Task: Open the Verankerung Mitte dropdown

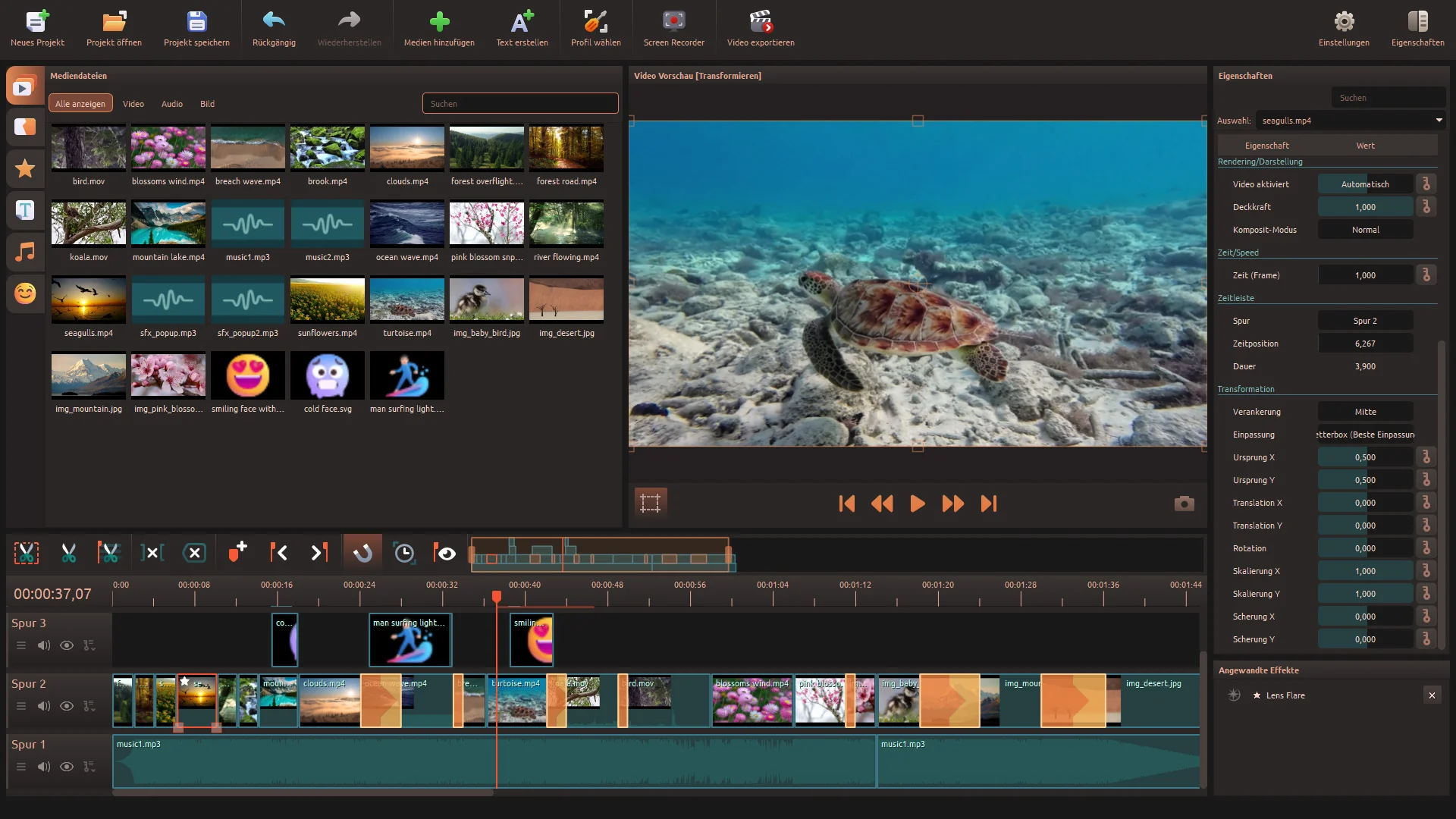Action: [x=1365, y=412]
